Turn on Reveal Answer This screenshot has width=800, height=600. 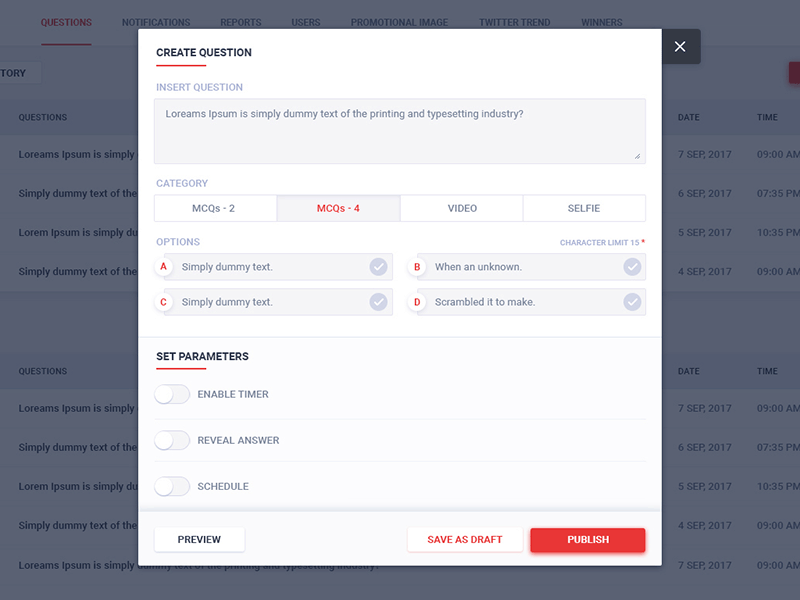click(171, 440)
